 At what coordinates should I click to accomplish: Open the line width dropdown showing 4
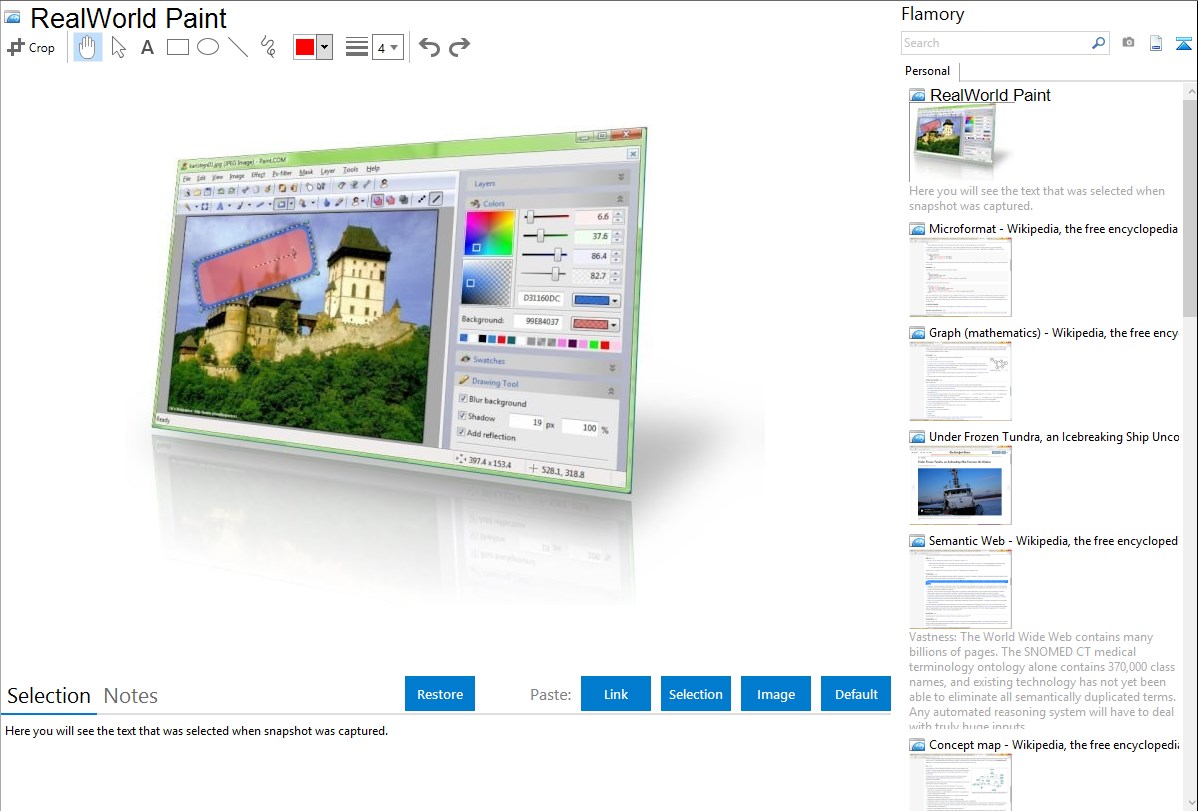pyautogui.click(x=387, y=47)
